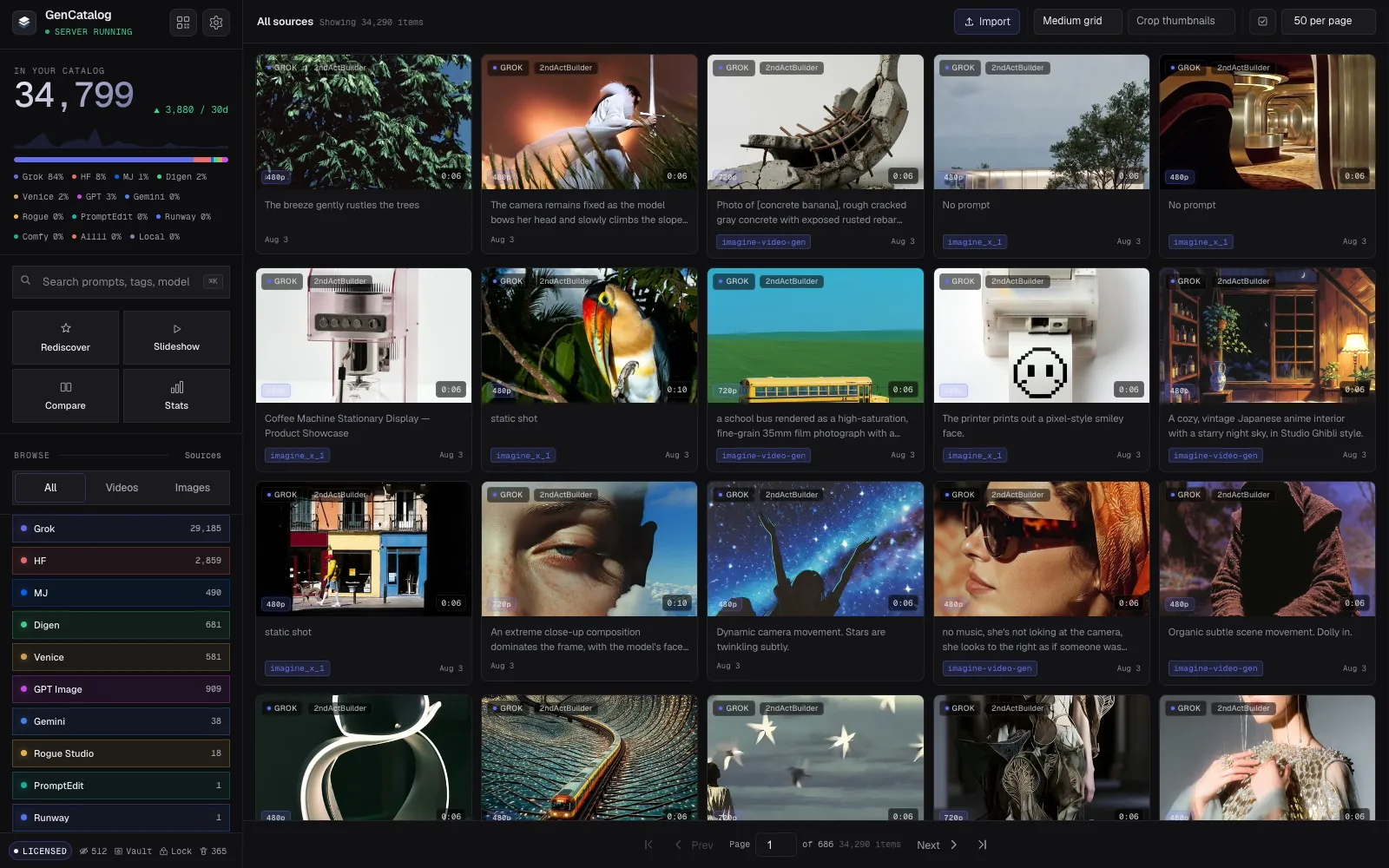Click the imagine_x_1 tag on Coffee Machine card
This screenshot has height=868, width=1389.
tap(297, 456)
